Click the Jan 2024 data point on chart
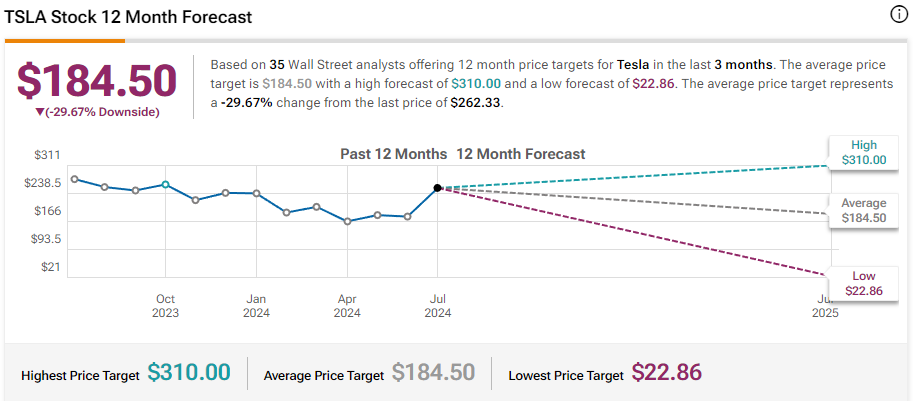The height and width of the screenshot is (401, 913). click(x=256, y=193)
